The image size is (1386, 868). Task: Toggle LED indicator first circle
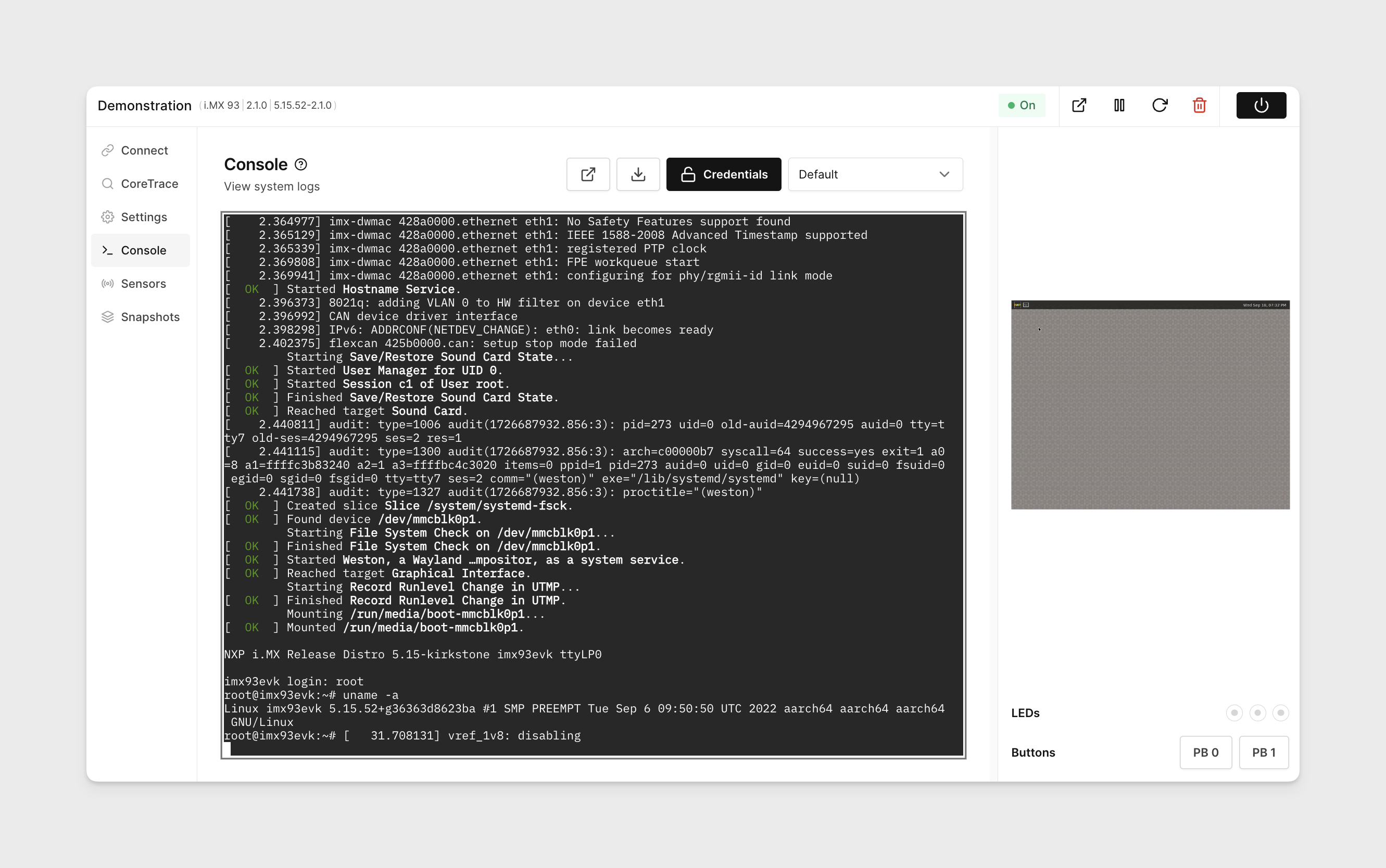click(x=1233, y=712)
